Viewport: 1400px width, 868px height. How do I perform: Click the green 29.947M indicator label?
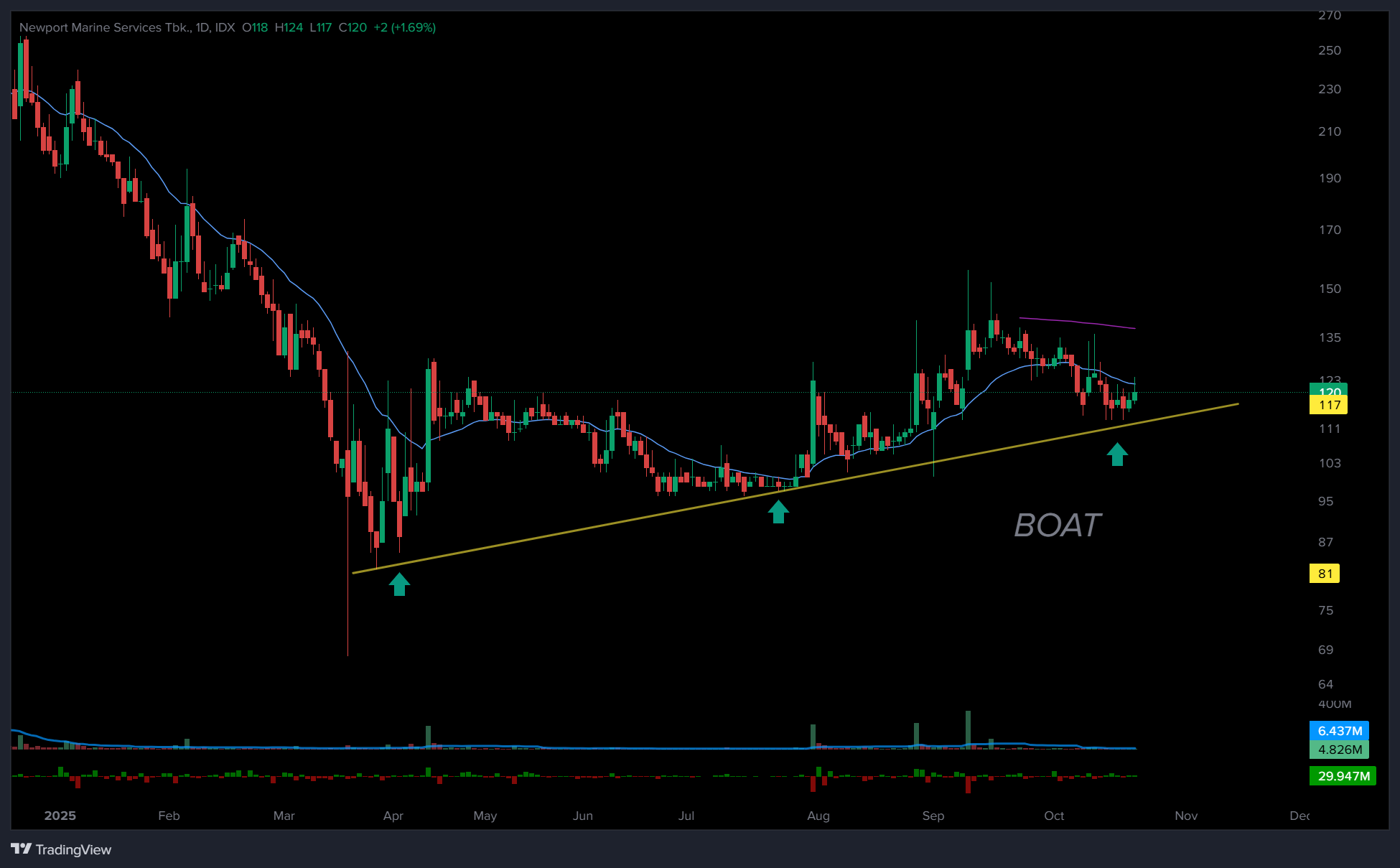[1343, 776]
